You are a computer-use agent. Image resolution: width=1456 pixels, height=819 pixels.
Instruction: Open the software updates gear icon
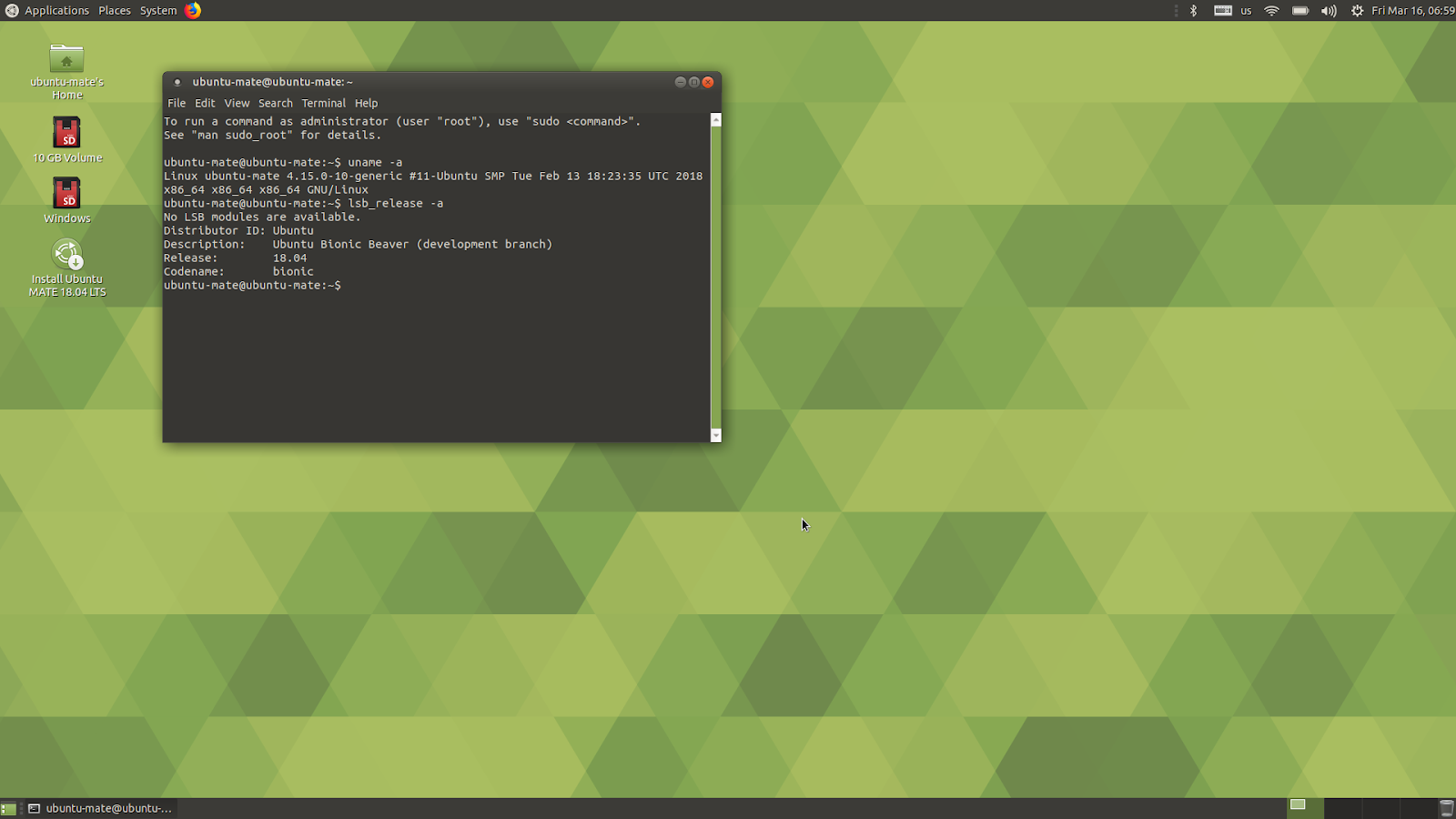[1356, 10]
